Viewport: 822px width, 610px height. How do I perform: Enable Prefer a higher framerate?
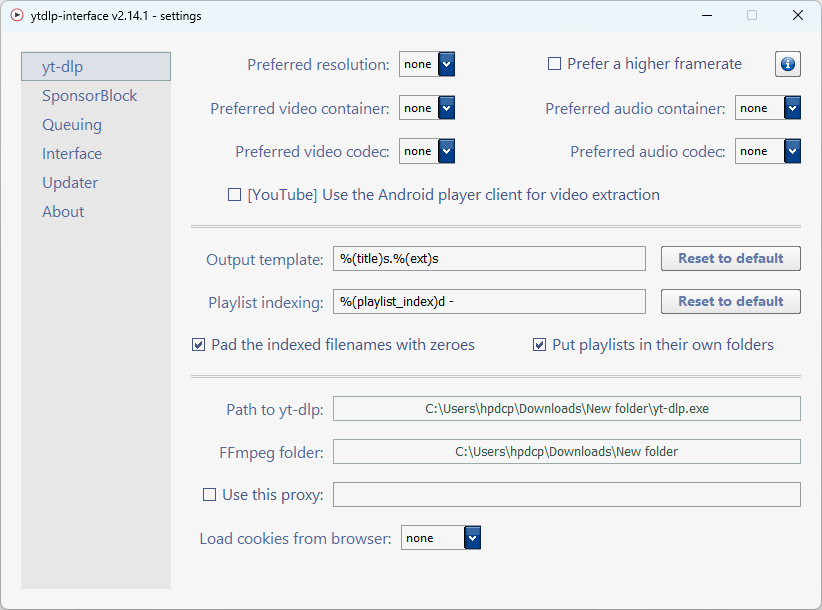tap(554, 64)
